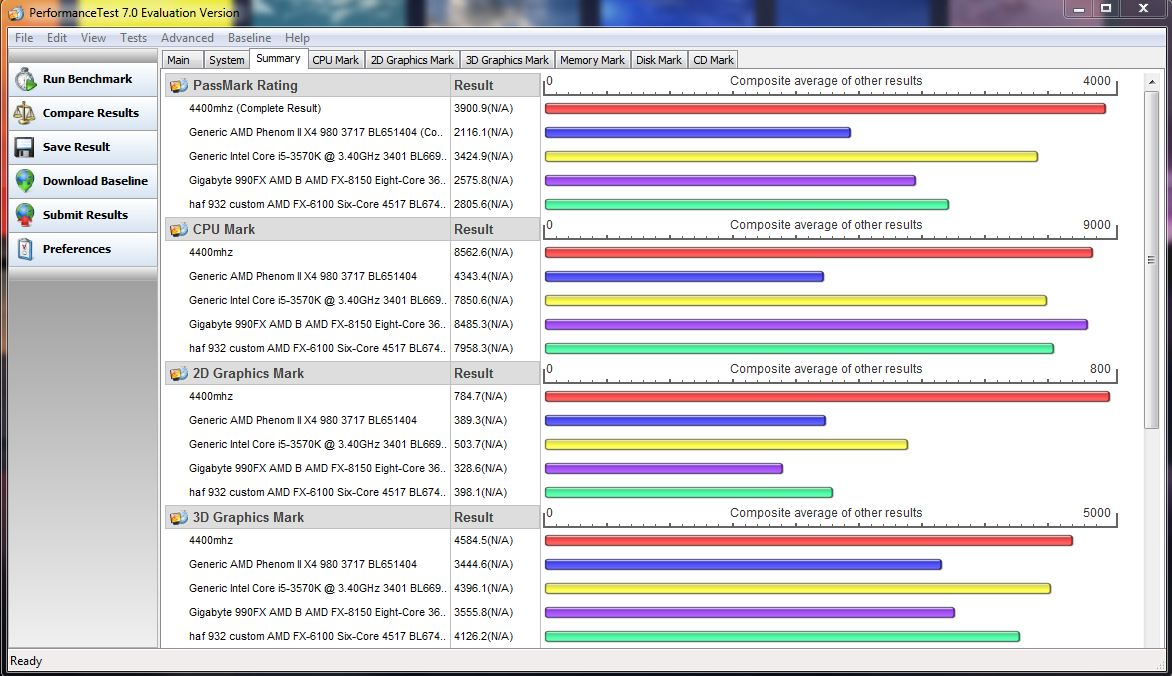Click the 3D Graphics Mark section header title
The width and height of the screenshot is (1172, 676).
[248, 517]
